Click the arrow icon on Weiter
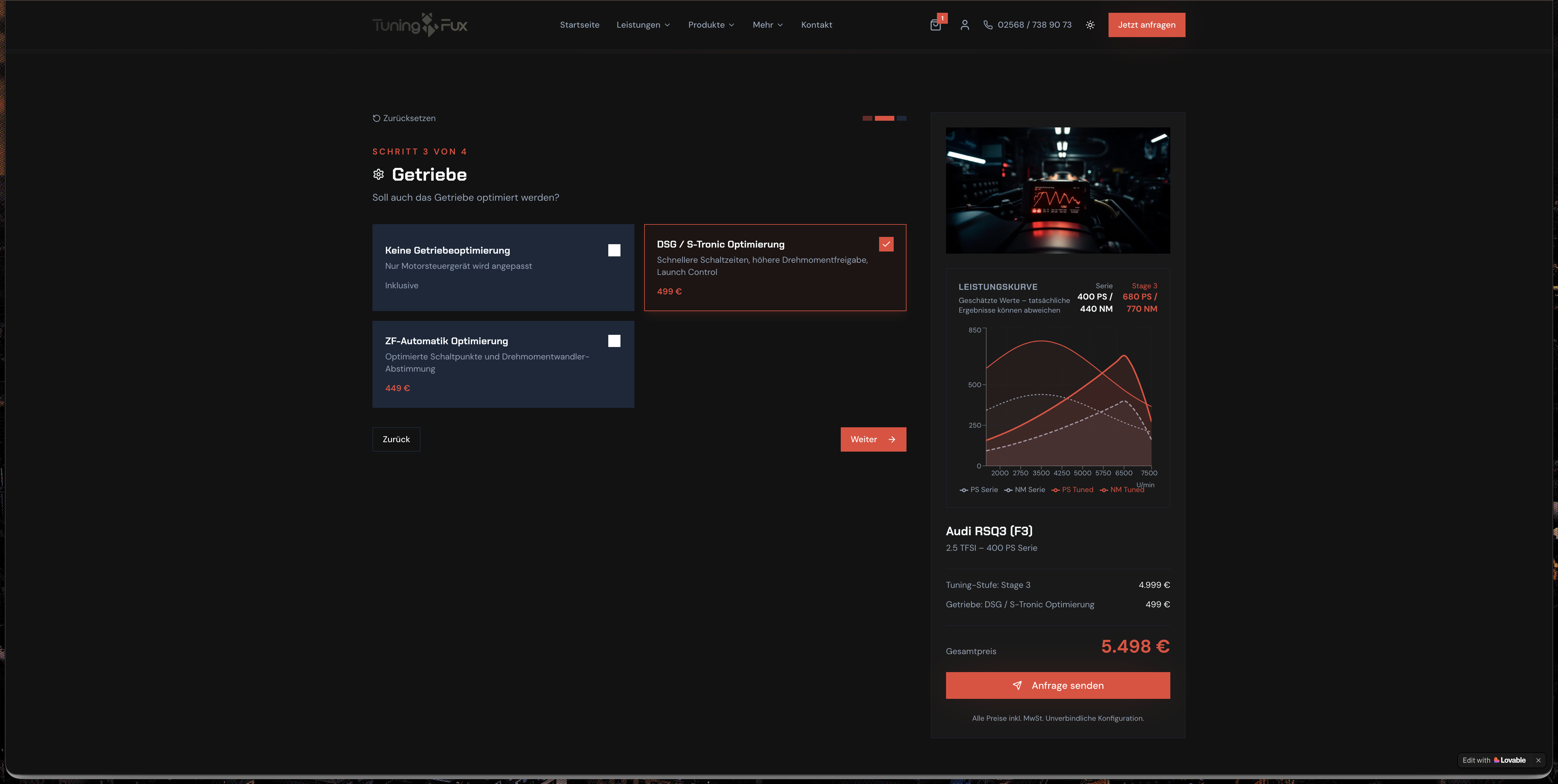Screen dimensions: 1558x784 (x=892, y=439)
